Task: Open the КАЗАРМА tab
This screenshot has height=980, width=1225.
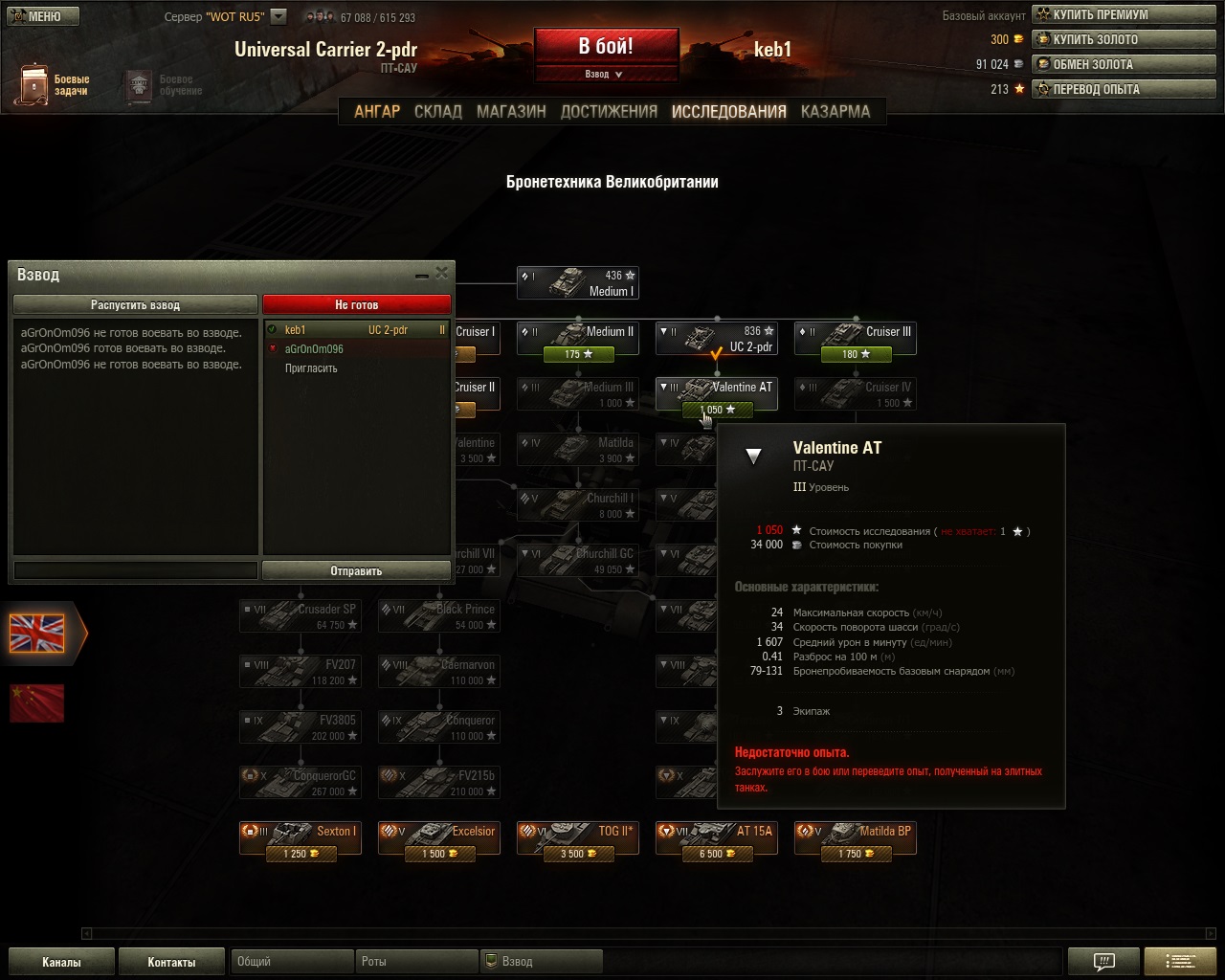Action: point(835,111)
